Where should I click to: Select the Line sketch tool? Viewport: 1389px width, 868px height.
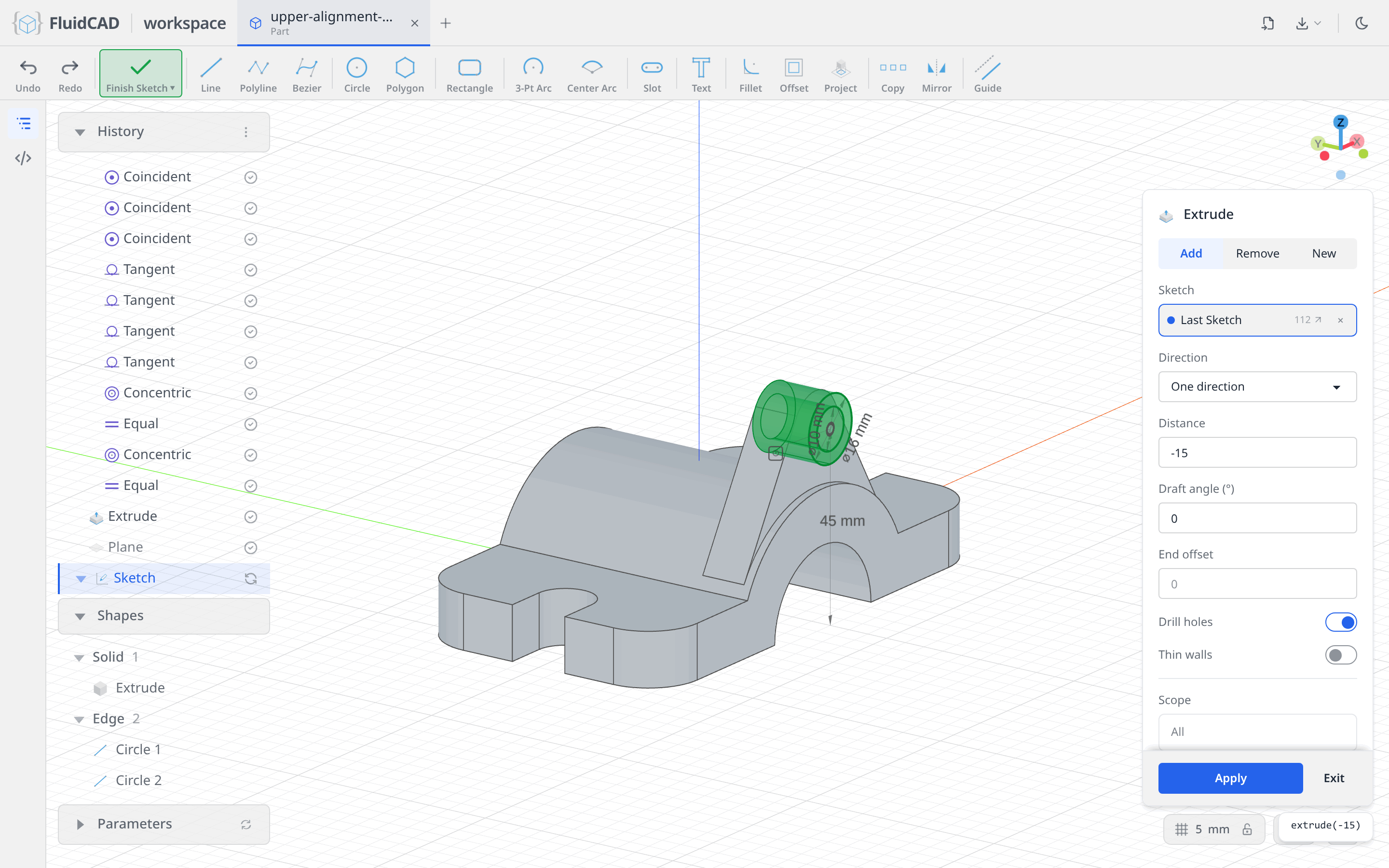[x=211, y=75]
